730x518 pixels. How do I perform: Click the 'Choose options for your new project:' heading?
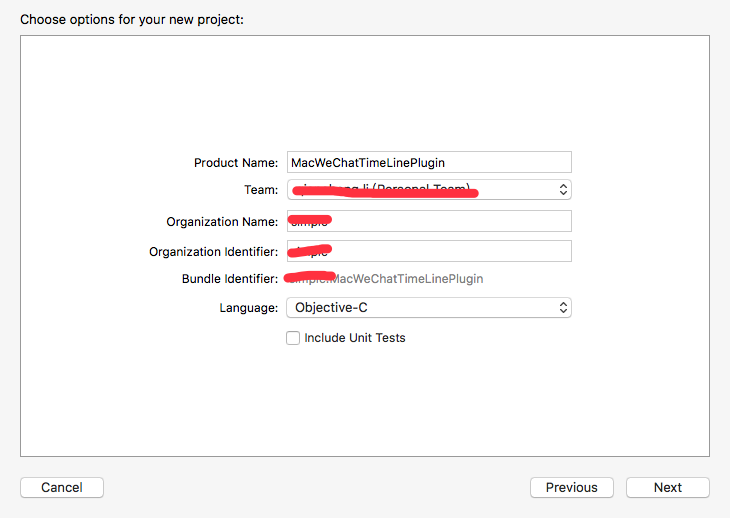click(x=132, y=20)
